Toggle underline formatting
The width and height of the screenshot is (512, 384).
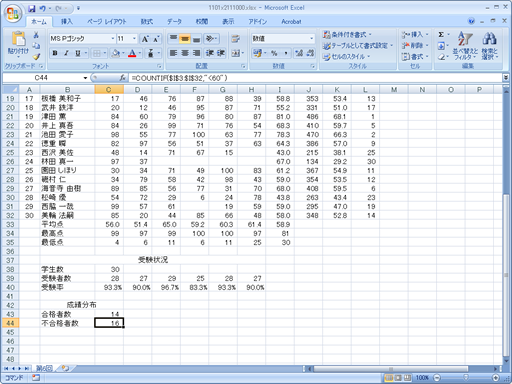(x=78, y=53)
